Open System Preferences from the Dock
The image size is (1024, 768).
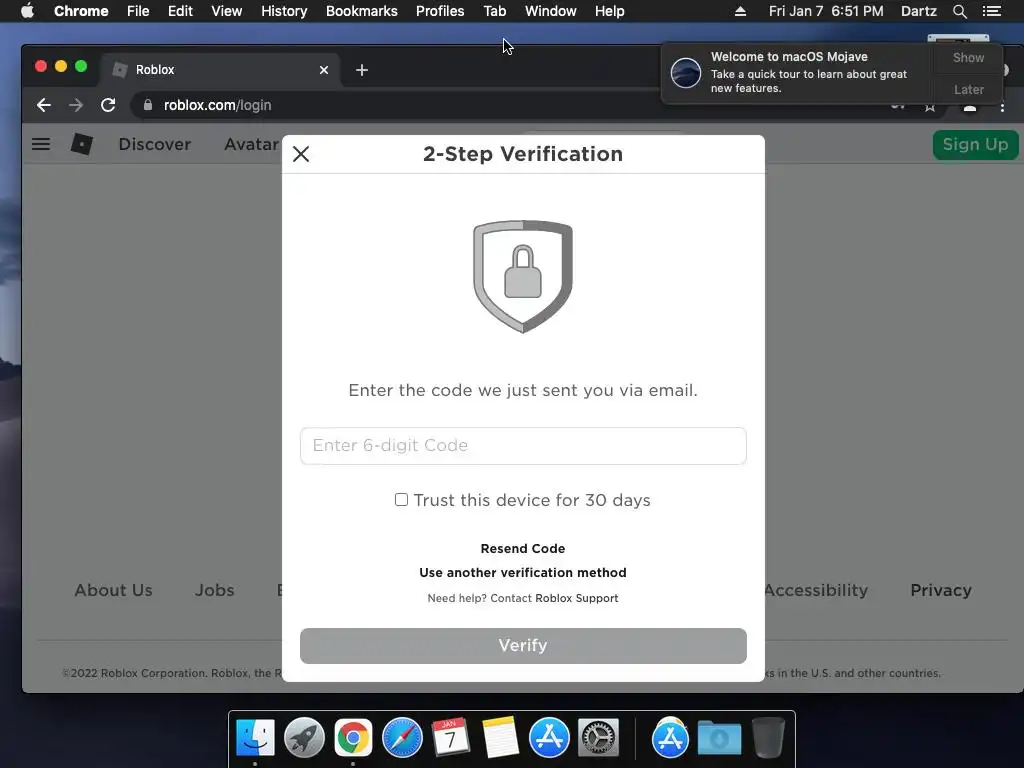(598, 738)
